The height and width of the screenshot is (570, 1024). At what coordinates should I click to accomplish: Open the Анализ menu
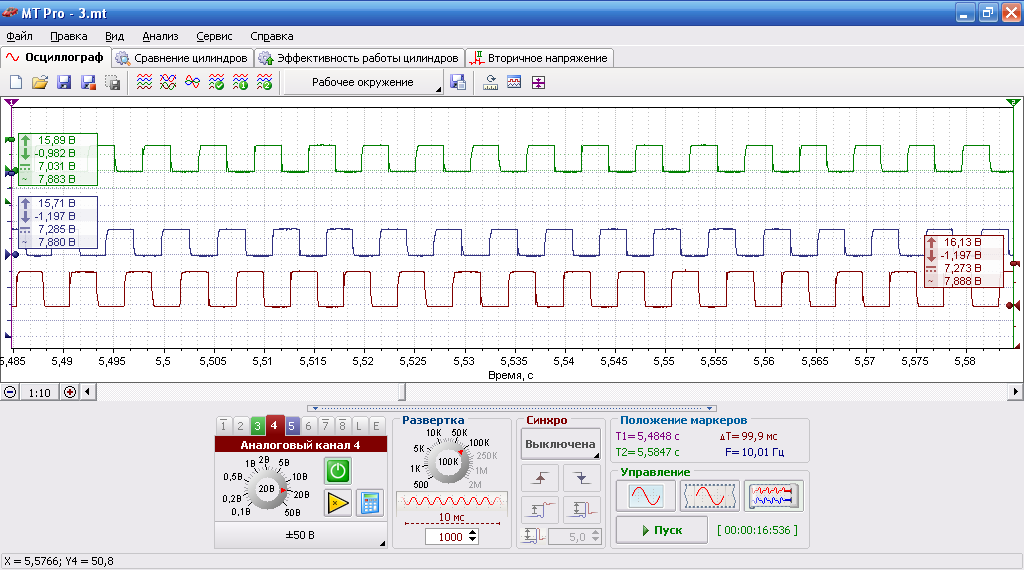pos(160,37)
